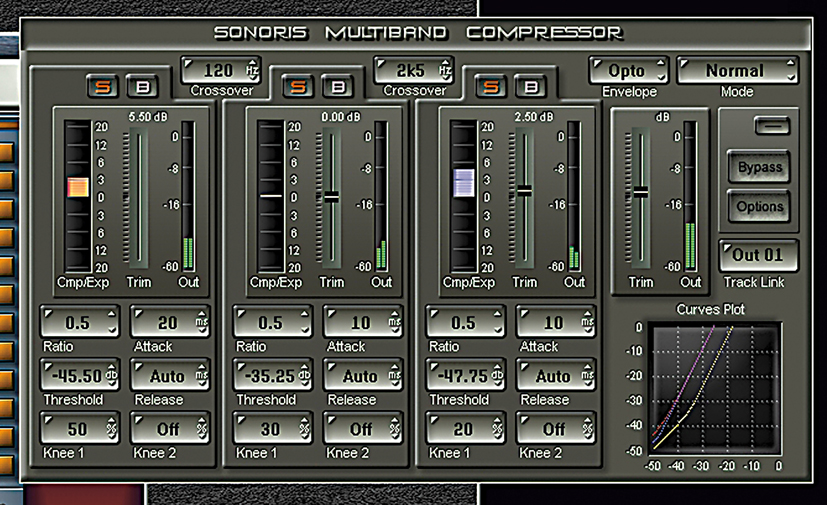Click the mid band Ratio 0.5 field
The width and height of the screenshot is (827, 505).
(x=273, y=322)
